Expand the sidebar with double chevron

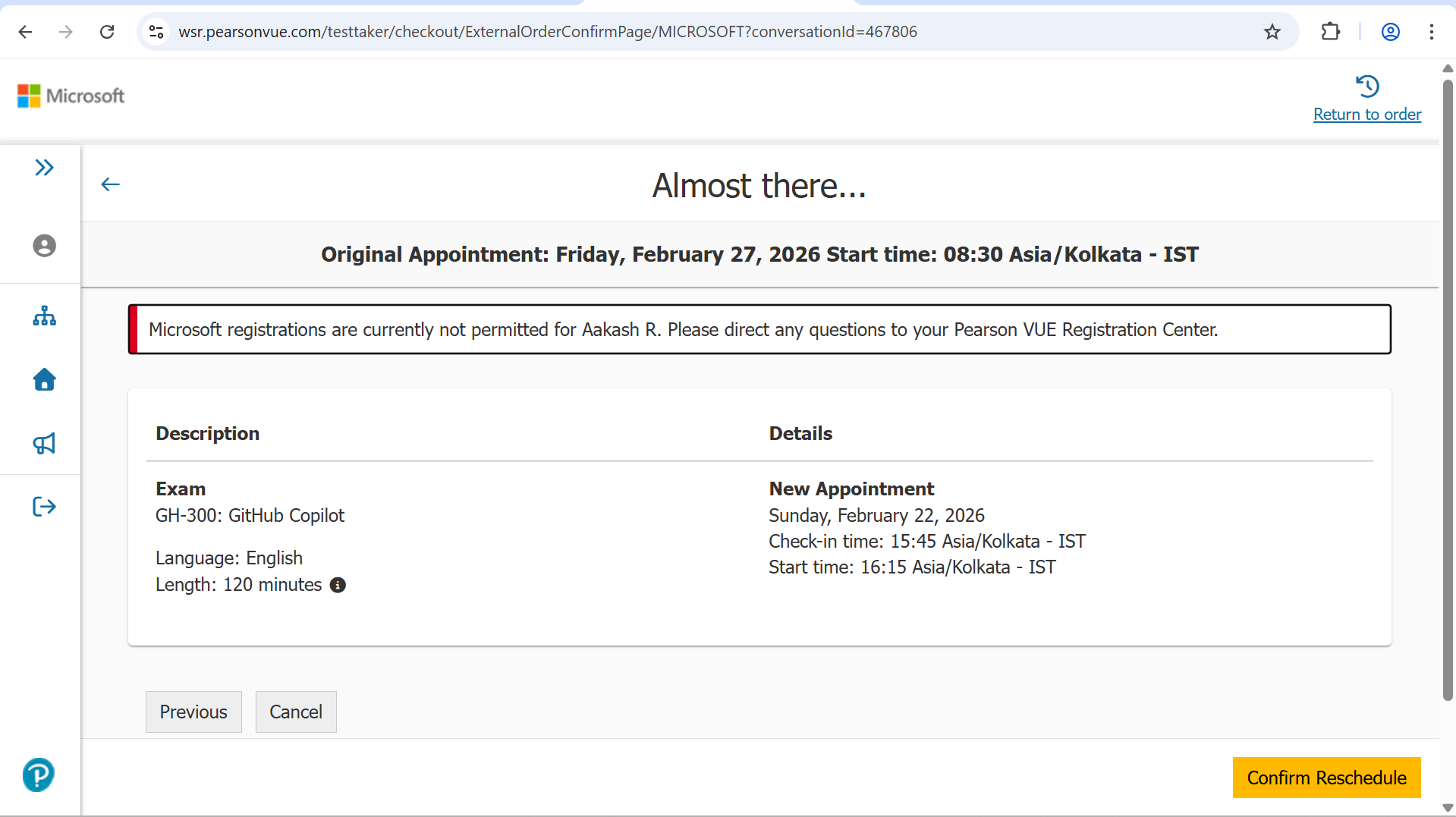tap(44, 167)
